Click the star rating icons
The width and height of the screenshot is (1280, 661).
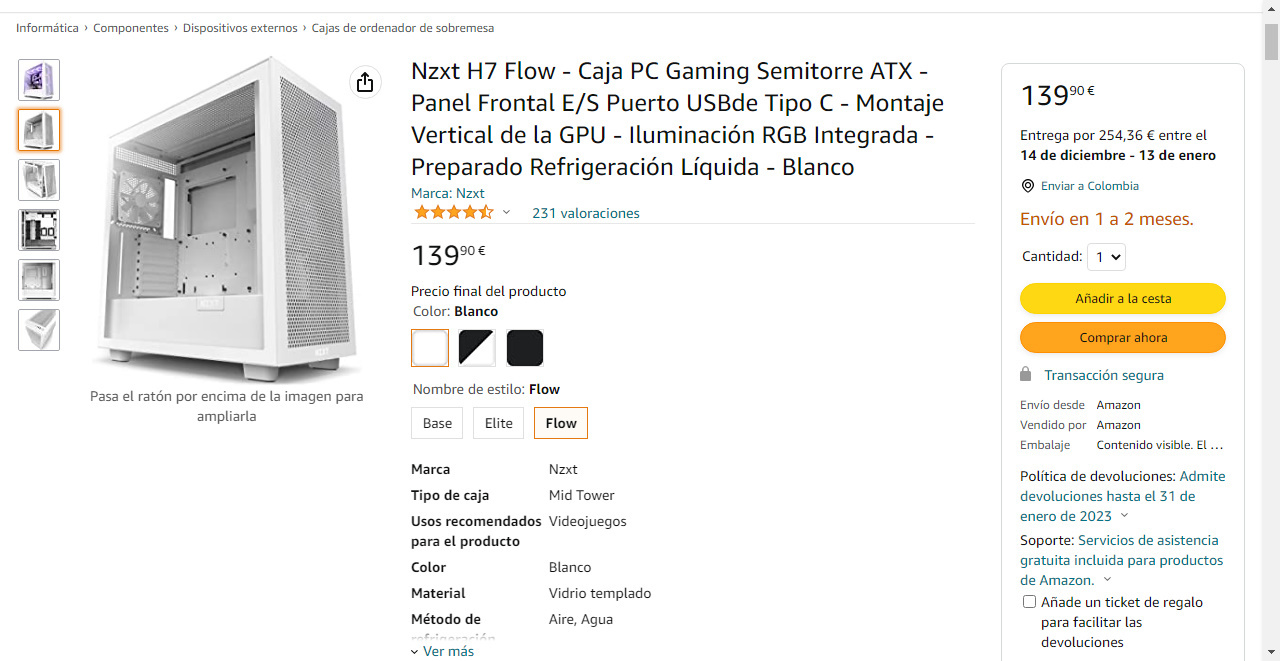click(x=453, y=212)
